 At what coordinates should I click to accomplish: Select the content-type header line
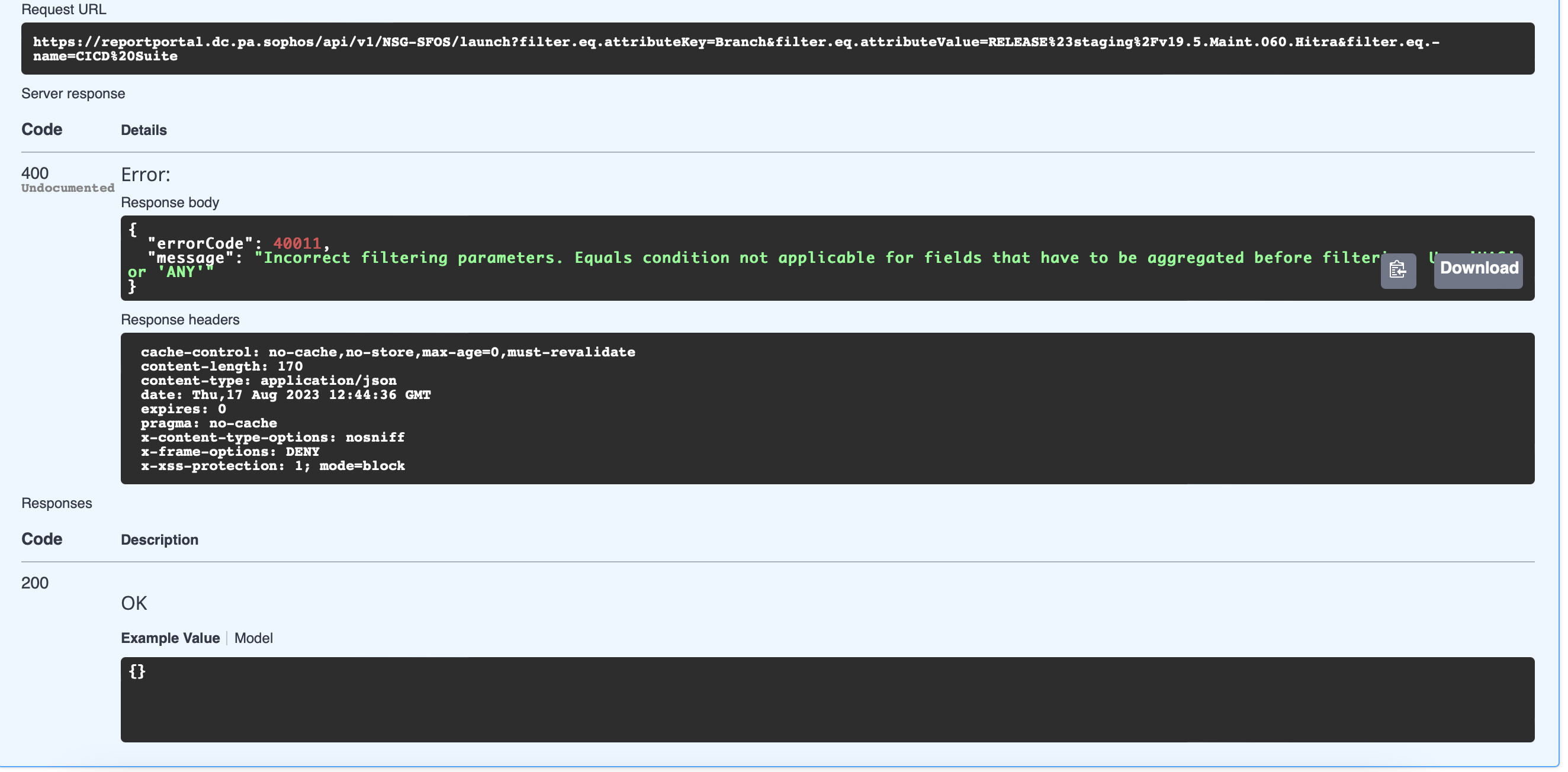pyautogui.click(x=268, y=380)
